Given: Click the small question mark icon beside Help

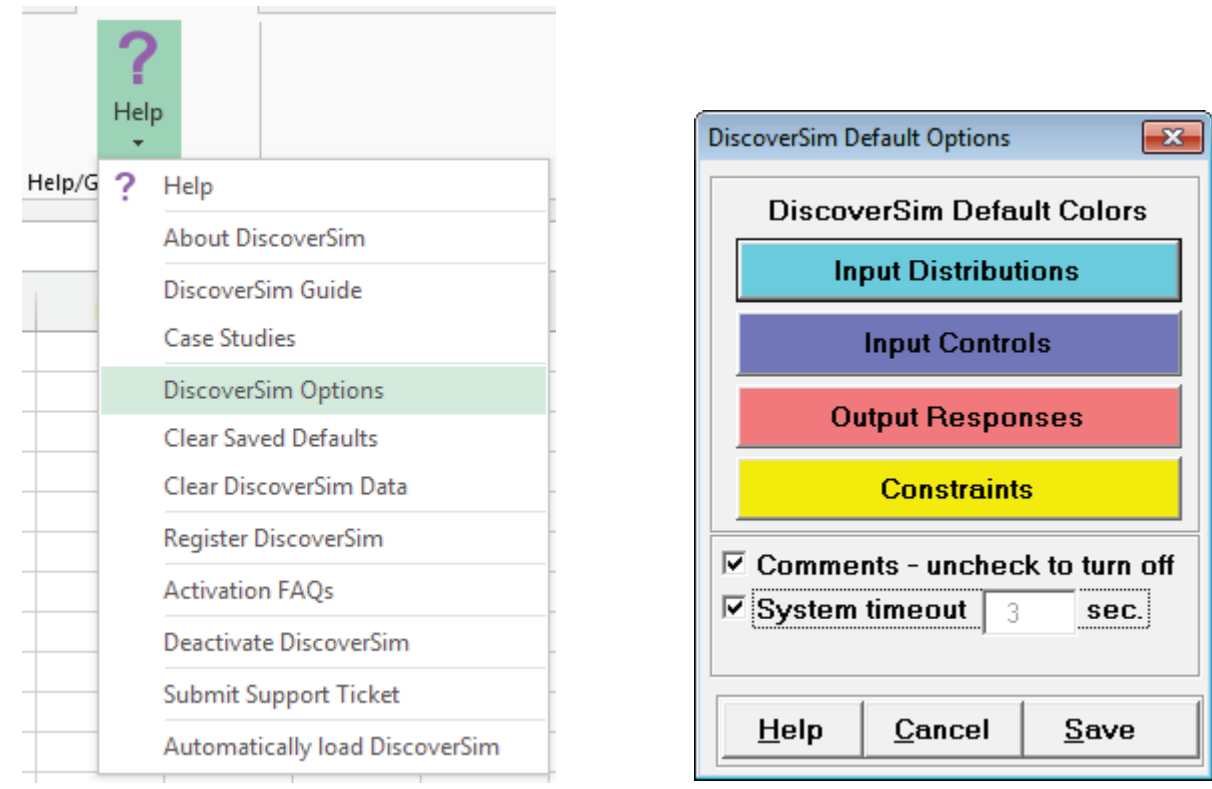Looking at the screenshot, I should pyautogui.click(x=126, y=187).
